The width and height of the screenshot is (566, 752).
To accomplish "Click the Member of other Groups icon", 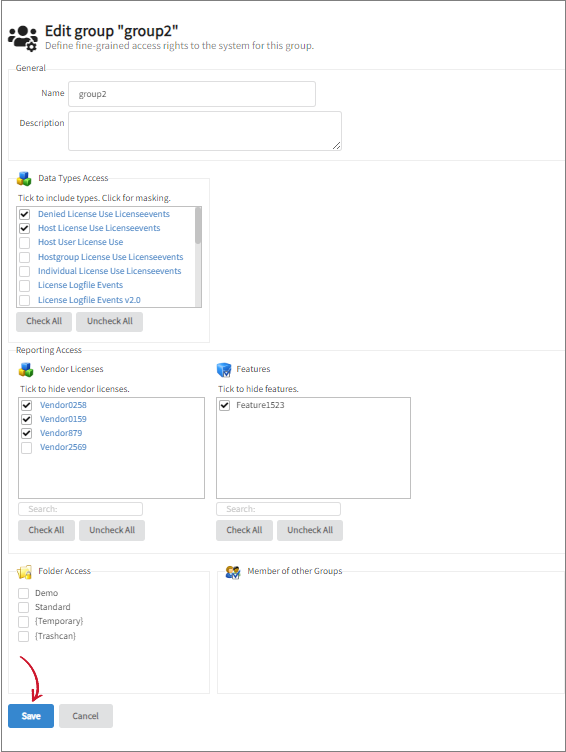I will click(x=233, y=572).
